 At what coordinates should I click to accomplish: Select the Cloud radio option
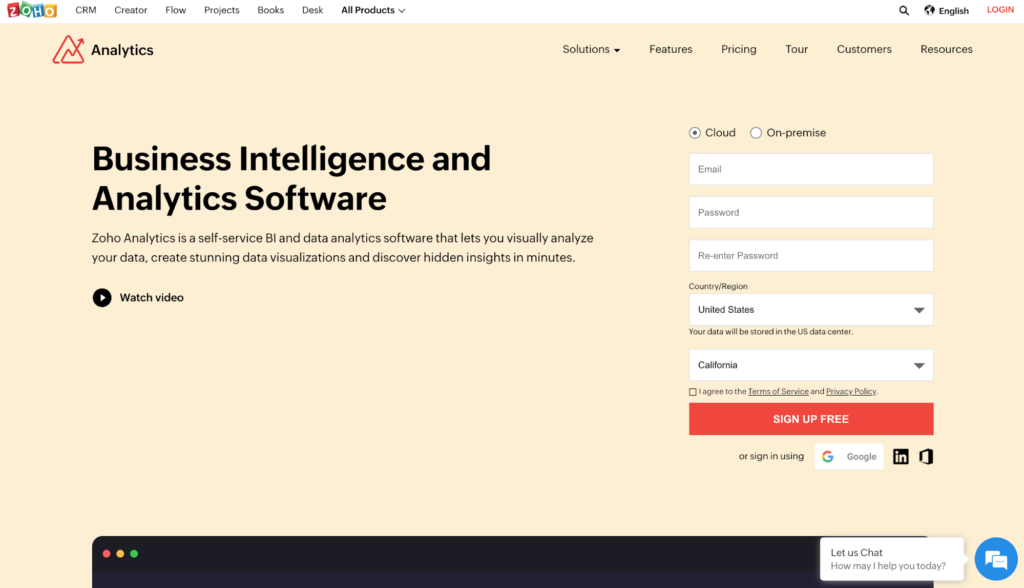click(695, 133)
